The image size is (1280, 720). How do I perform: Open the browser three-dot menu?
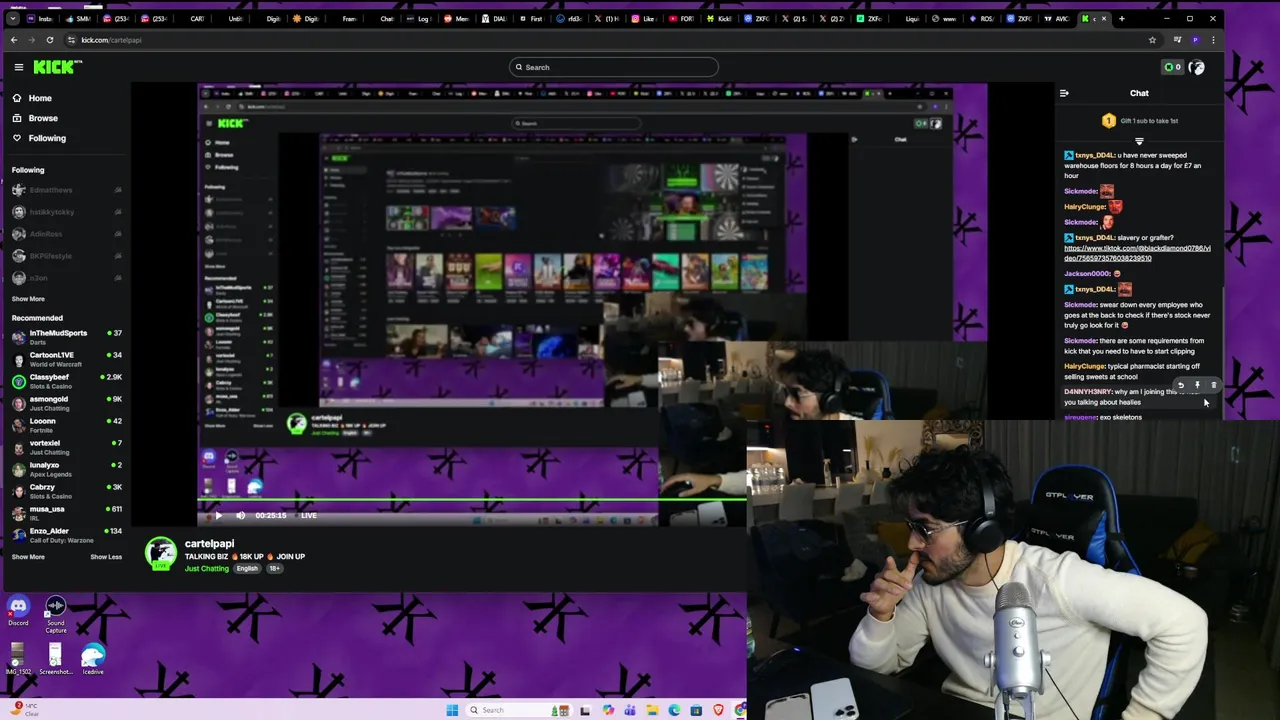coord(1213,40)
